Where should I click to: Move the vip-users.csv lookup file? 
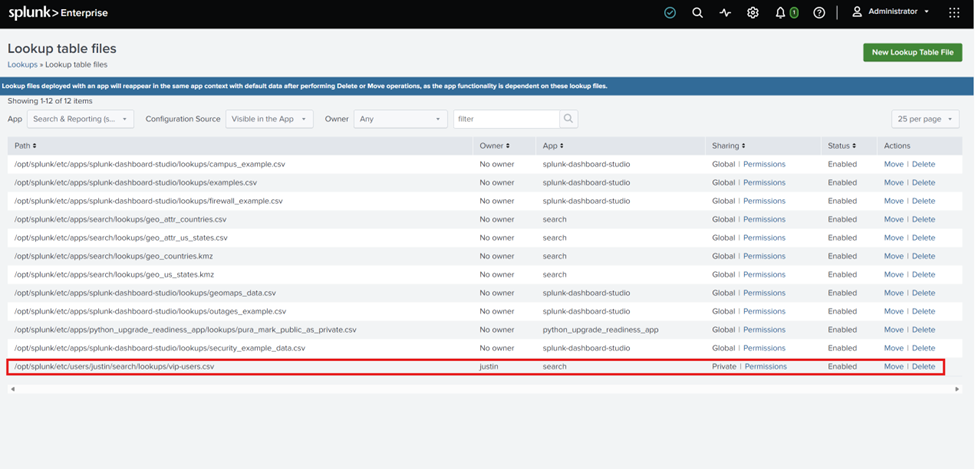tap(894, 366)
